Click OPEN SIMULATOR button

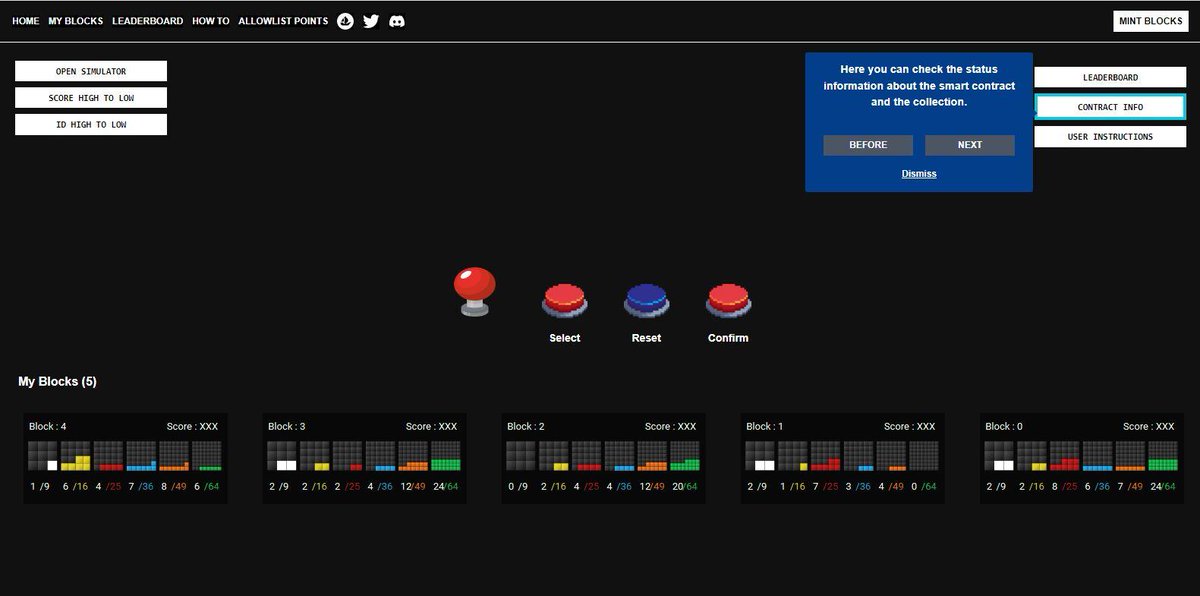coord(91,72)
